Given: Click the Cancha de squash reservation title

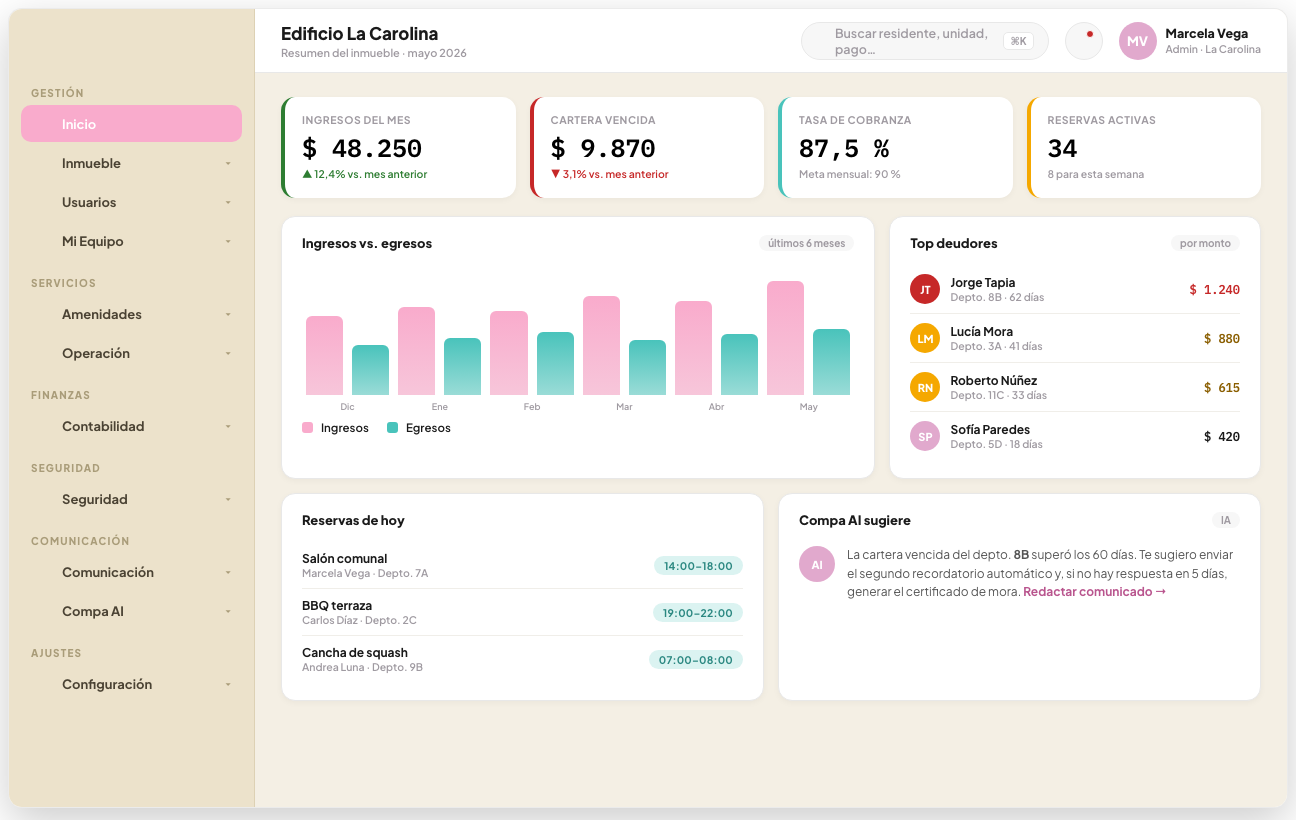Looking at the screenshot, I should (355, 653).
